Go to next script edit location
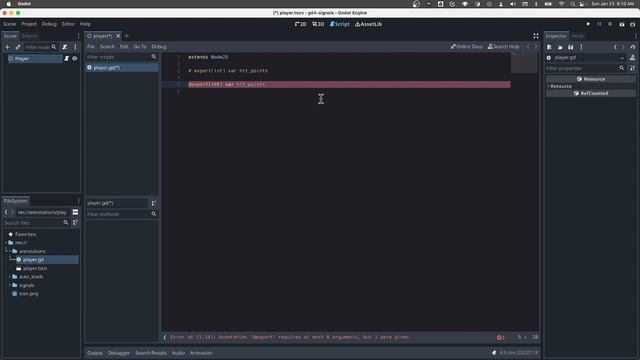Image resolution: width=640 pixels, height=360 pixels. [x=536, y=47]
